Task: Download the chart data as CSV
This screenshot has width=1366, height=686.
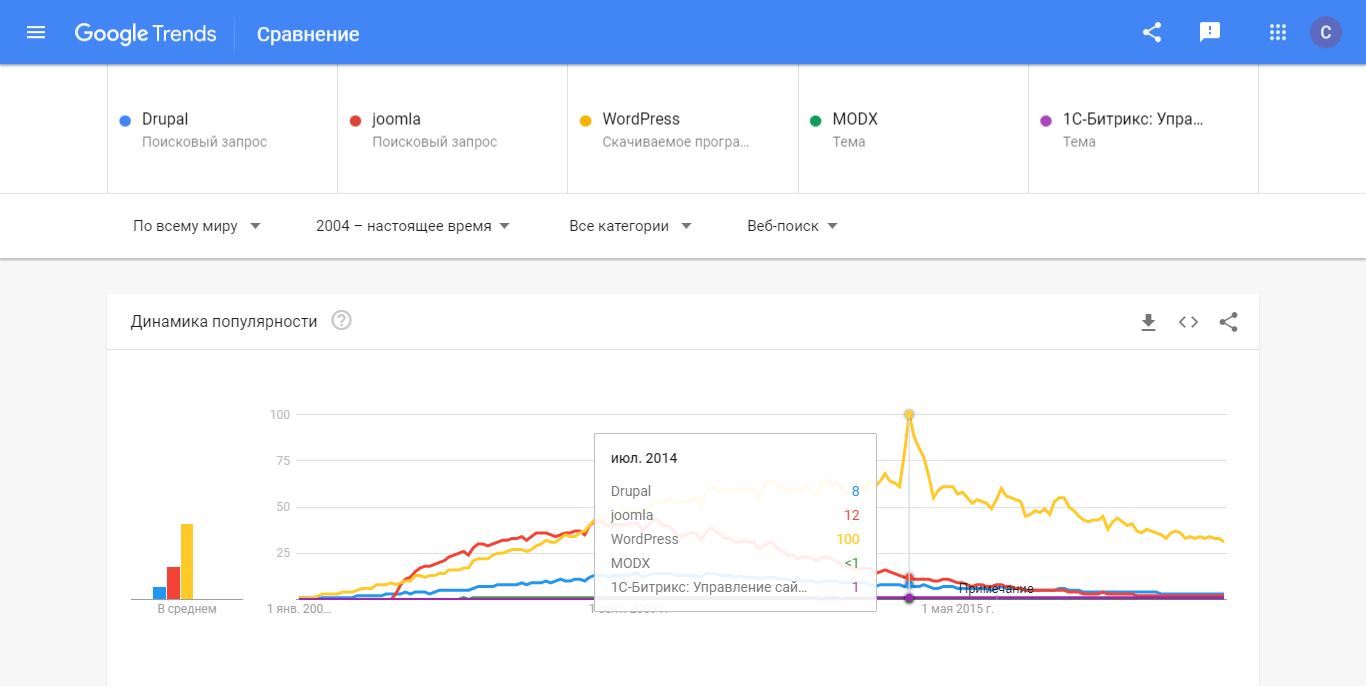Action: pyautogui.click(x=1148, y=322)
